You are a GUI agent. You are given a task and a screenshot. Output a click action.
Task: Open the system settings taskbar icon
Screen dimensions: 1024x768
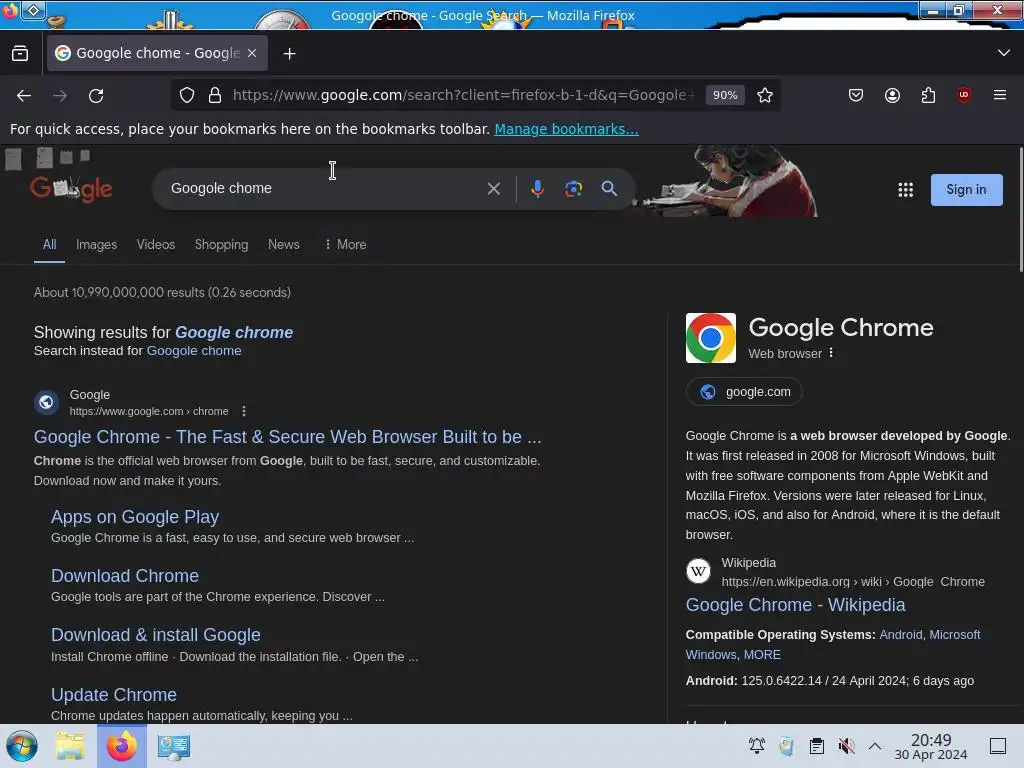click(173, 746)
